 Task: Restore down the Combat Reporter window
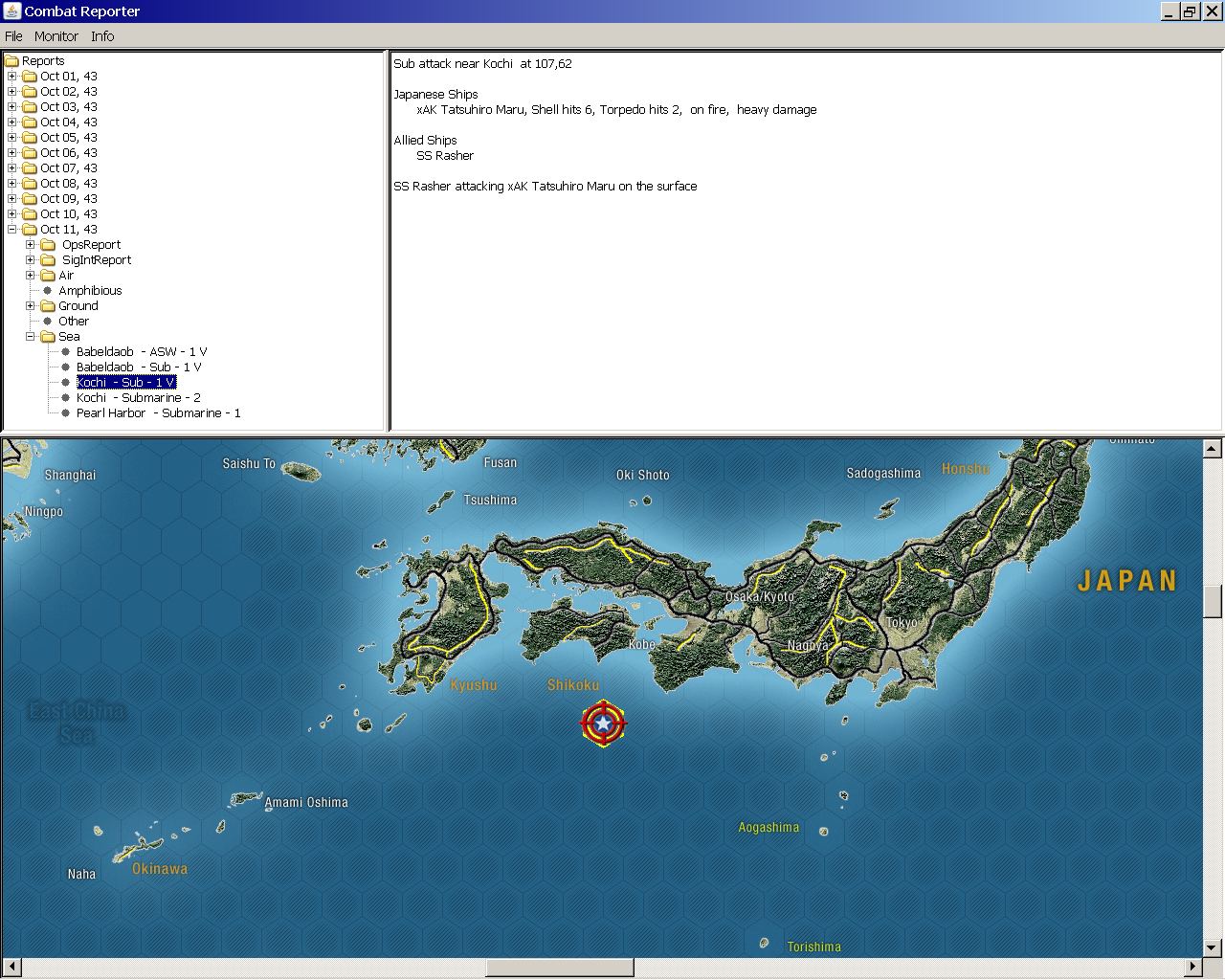pos(1190,11)
